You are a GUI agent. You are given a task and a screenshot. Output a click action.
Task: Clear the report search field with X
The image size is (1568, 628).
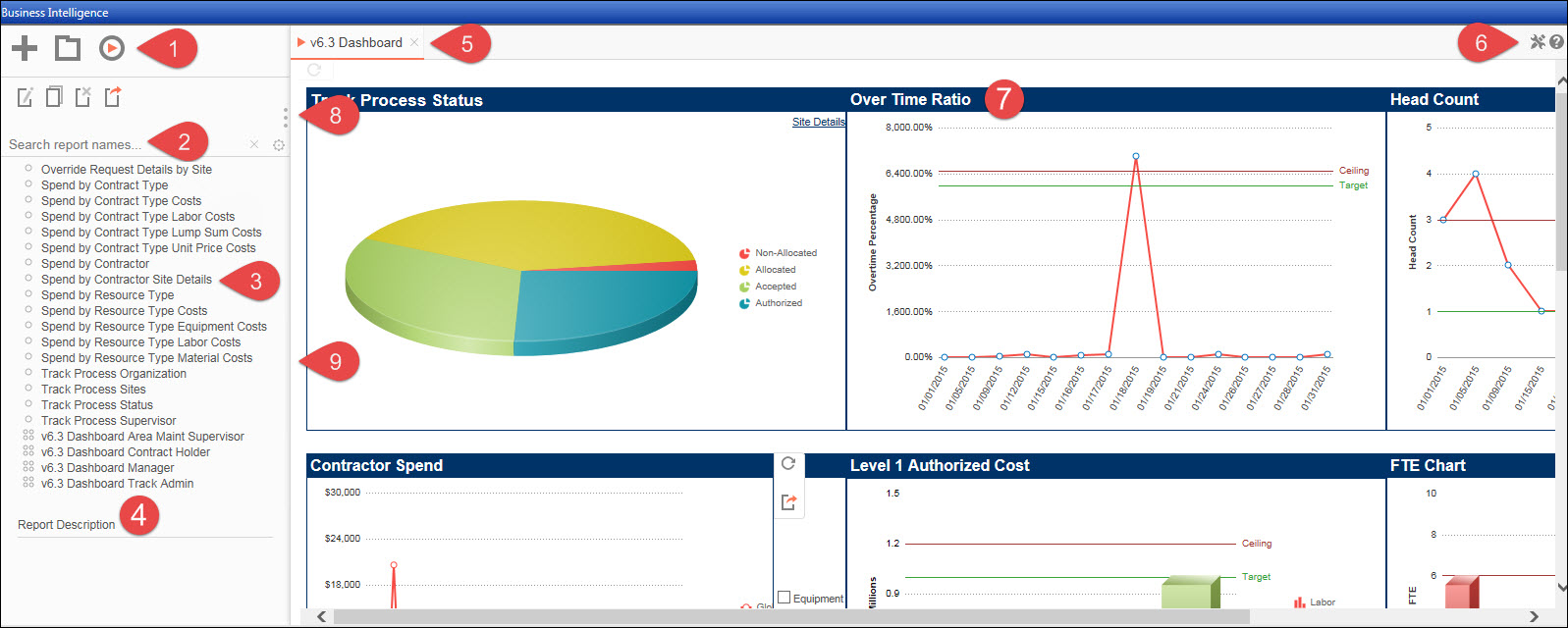pos(254,144)
